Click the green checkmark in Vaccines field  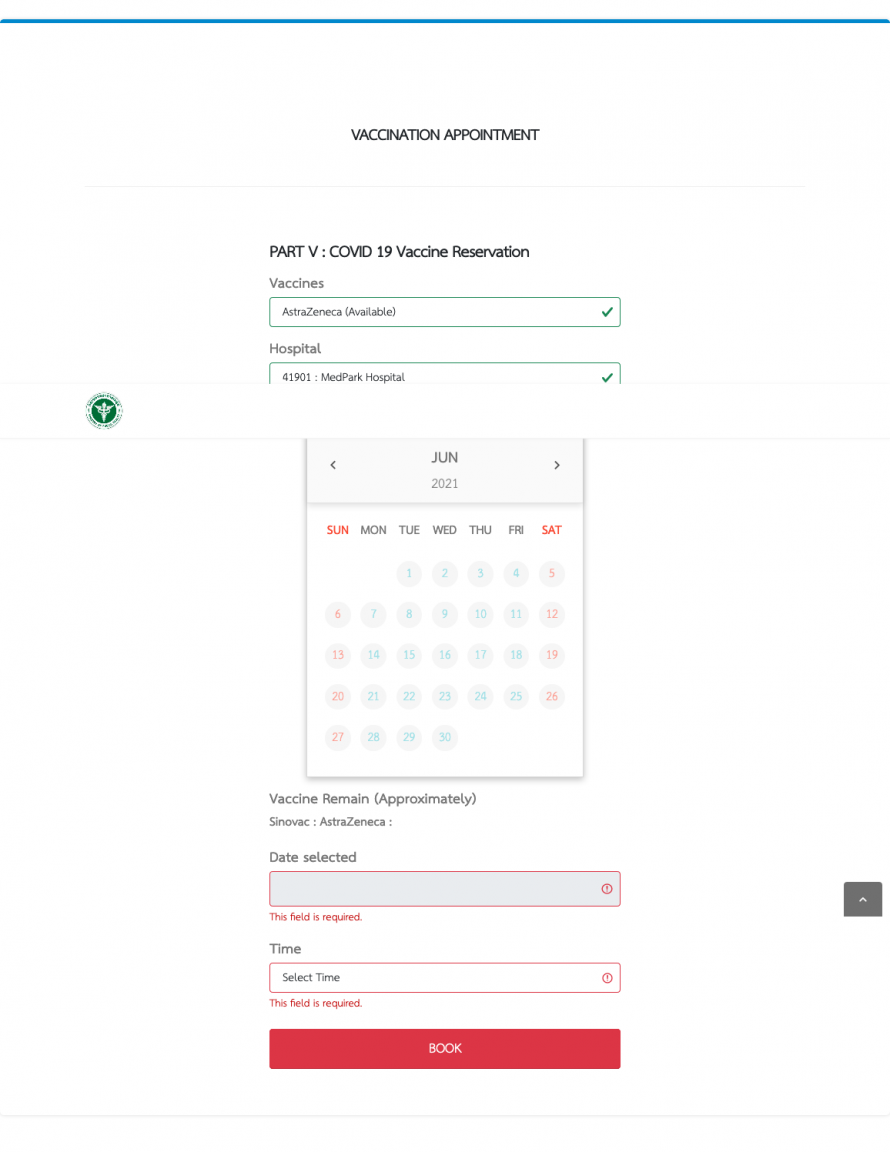[607, 311]
